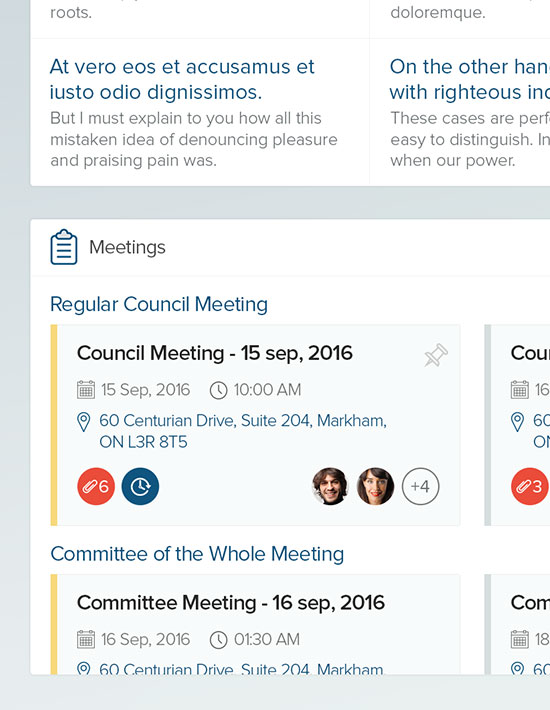This screenshot has height=710, width=550.
Task: Open the Regular Council Meeting link
Action: point(159,304)
